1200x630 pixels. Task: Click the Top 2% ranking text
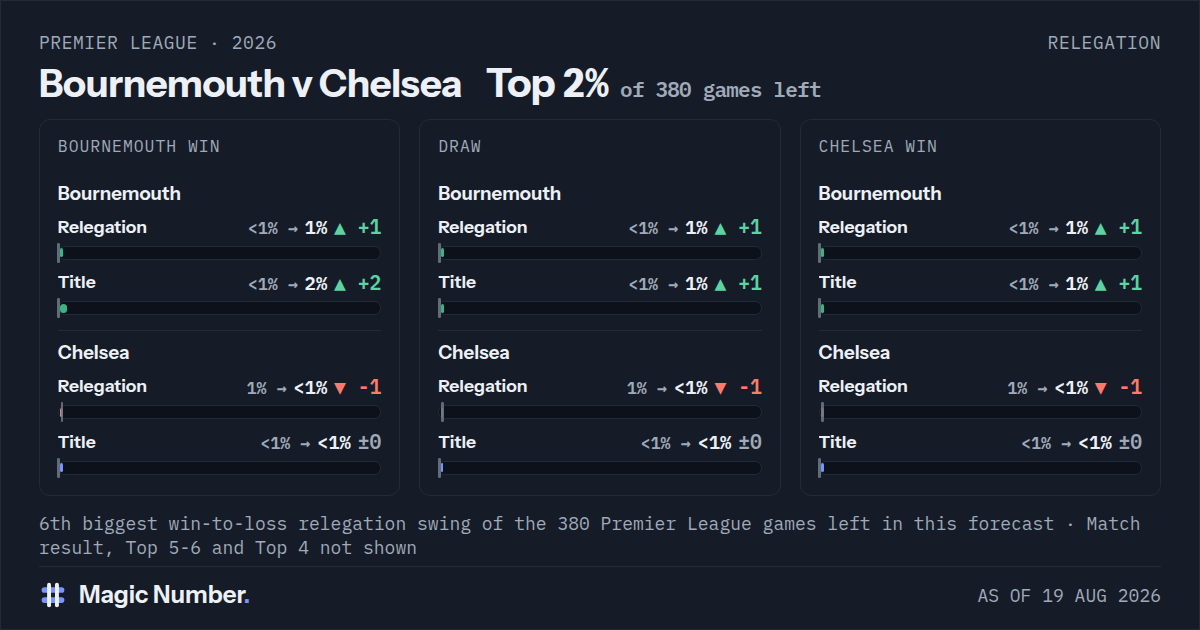click(x=548, y=84)
